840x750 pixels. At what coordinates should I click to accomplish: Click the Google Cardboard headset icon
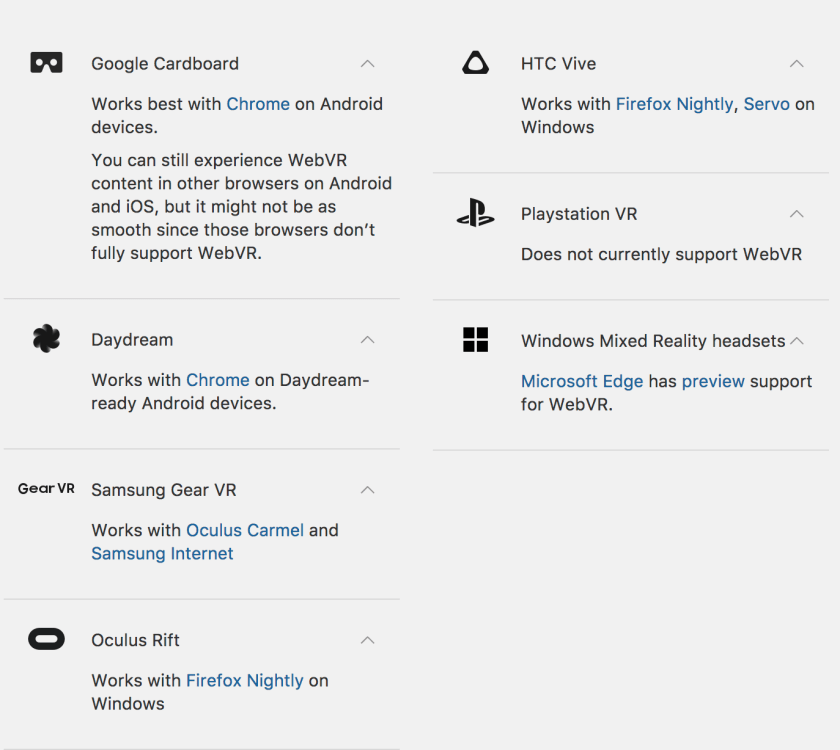click(46, 63)
